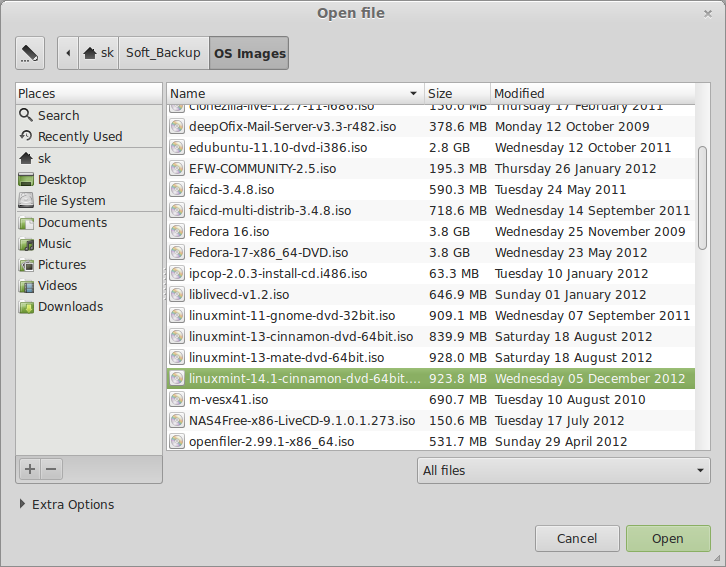Image resolution: width=726 pixels, height=567 pixels.
Task: Toggle the type-a-file-name pencil button
Action: click(30, 53)
